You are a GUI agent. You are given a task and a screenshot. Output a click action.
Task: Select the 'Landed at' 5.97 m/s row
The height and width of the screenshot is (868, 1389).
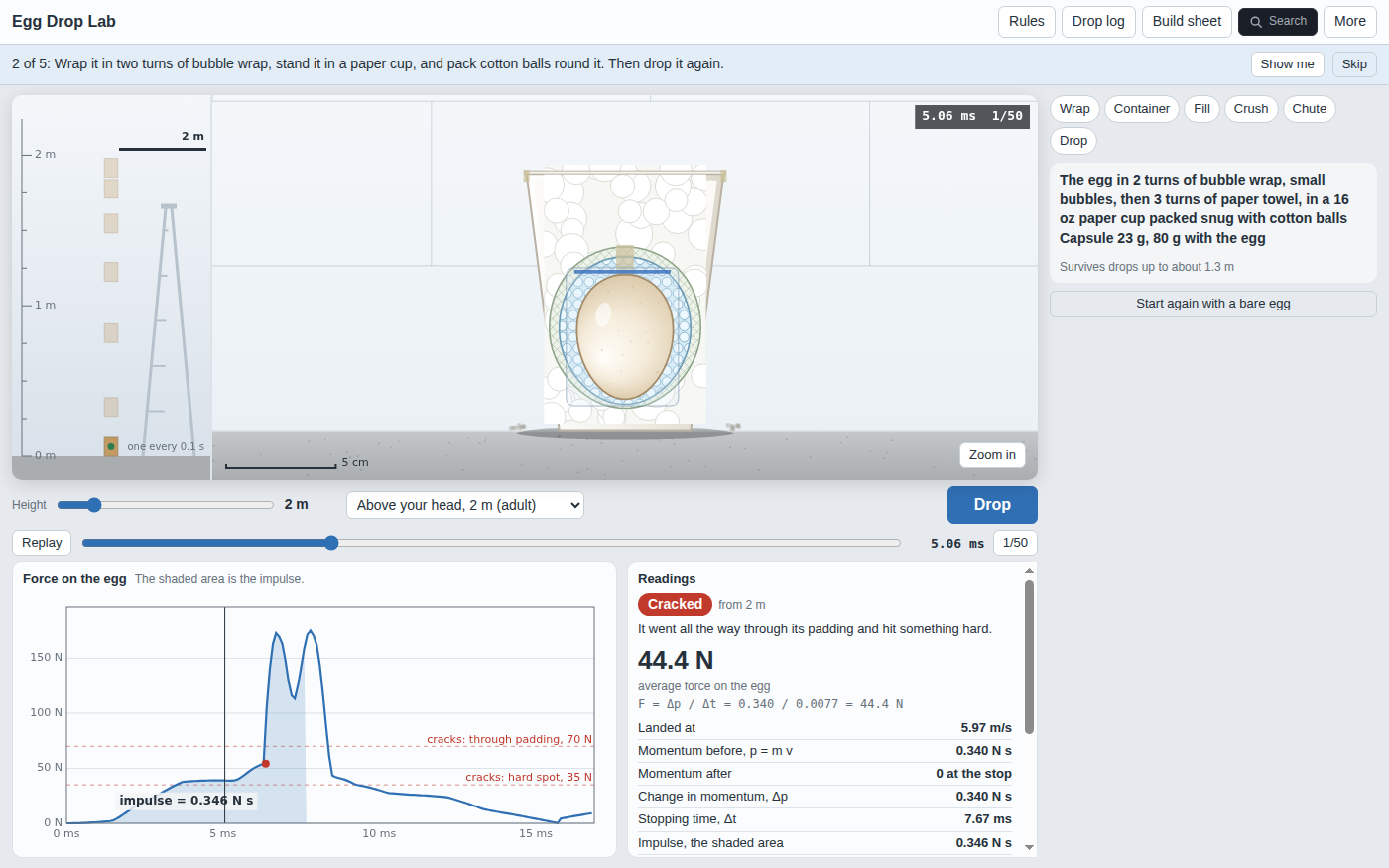(x=824, y=728)
